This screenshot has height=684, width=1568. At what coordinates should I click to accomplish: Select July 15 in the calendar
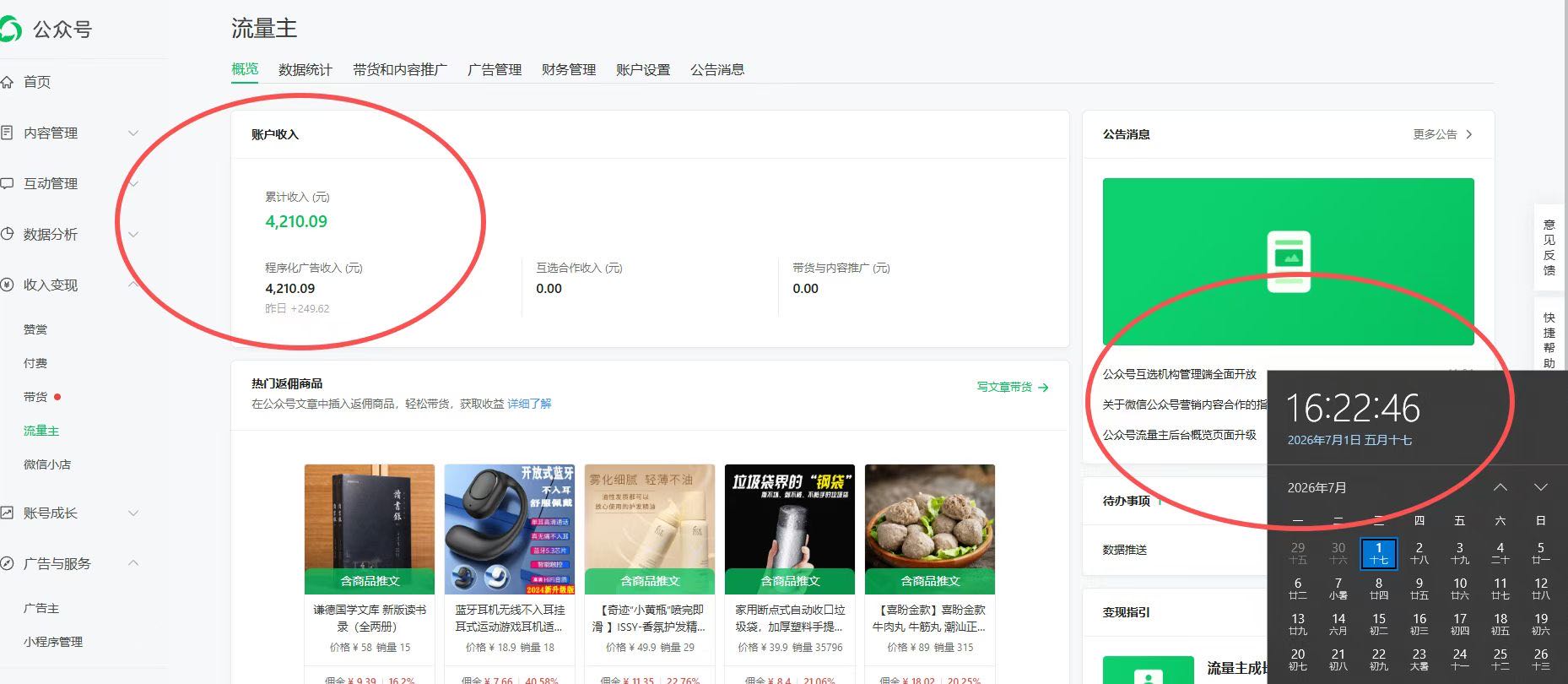(1379, 624)
